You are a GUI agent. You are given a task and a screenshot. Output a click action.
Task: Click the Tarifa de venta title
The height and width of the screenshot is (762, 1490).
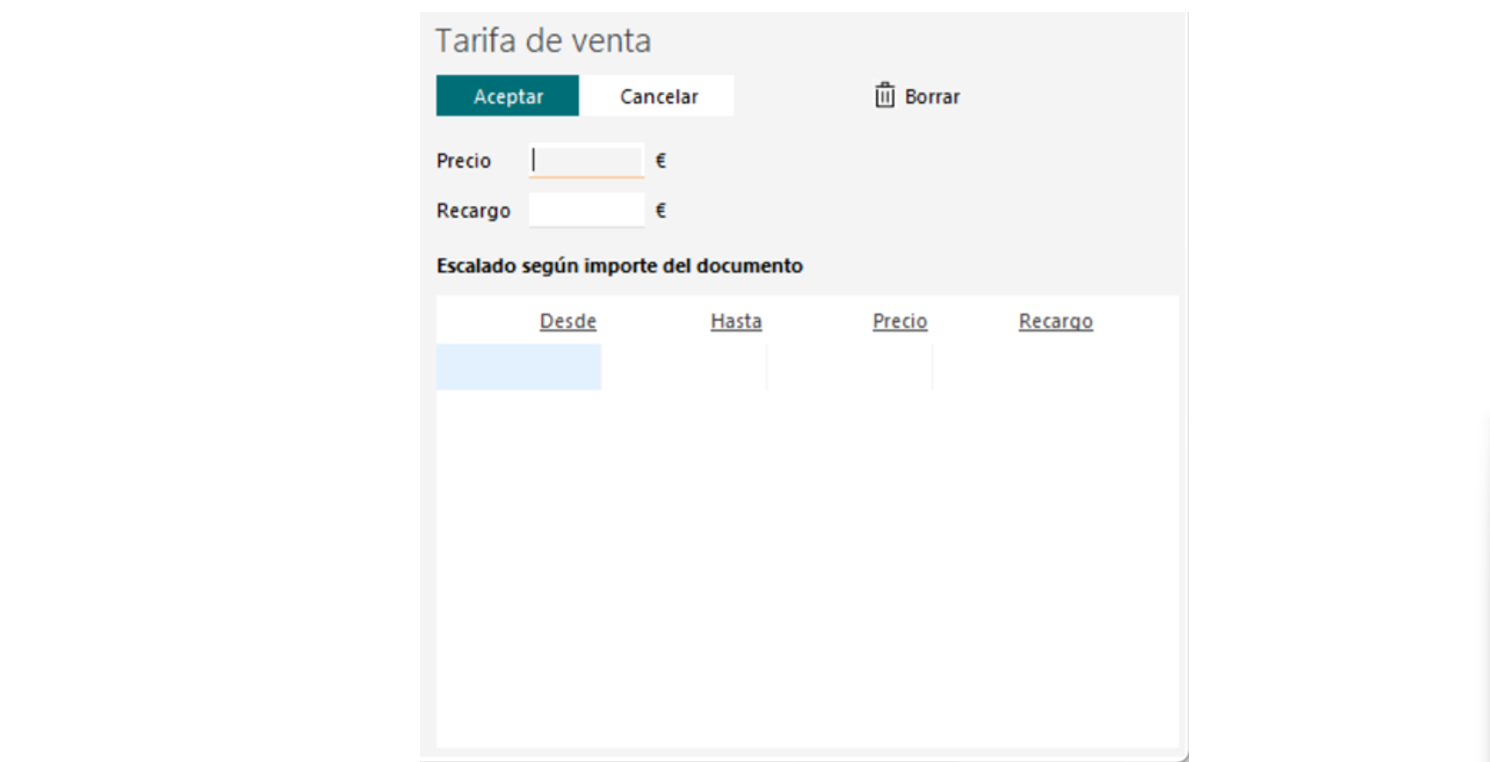543,41
